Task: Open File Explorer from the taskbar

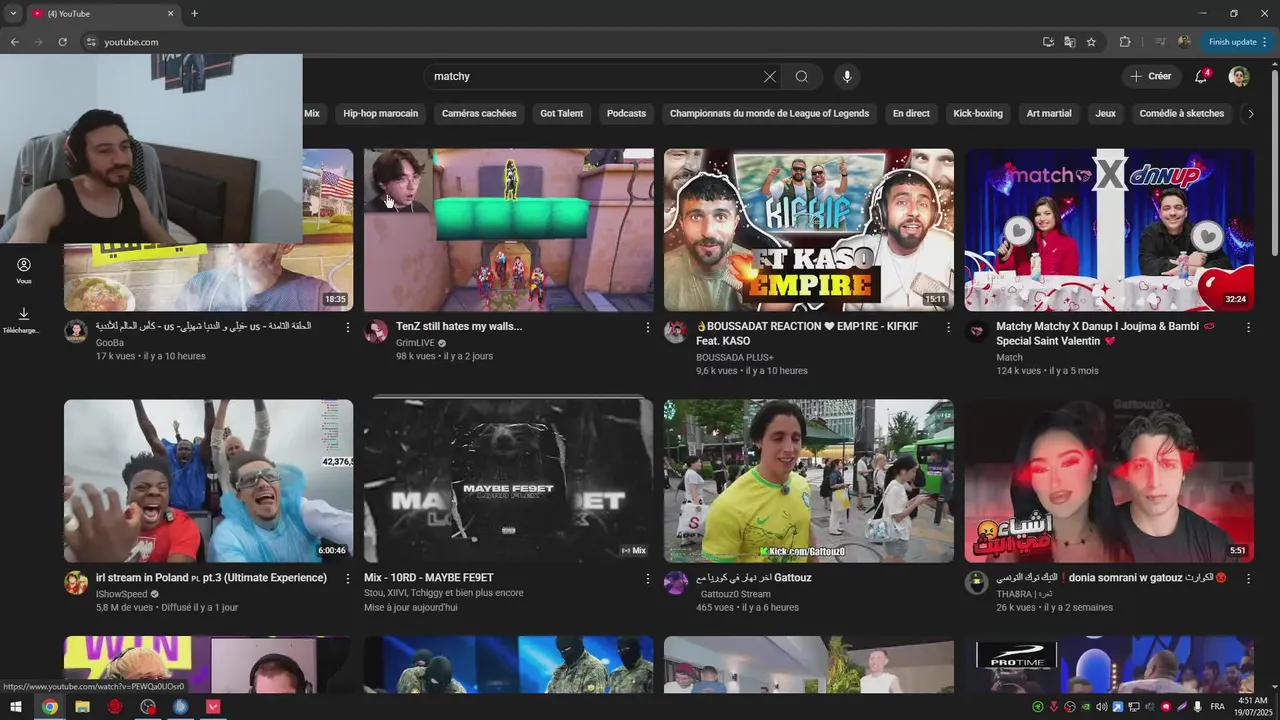Action: [83, 707]
